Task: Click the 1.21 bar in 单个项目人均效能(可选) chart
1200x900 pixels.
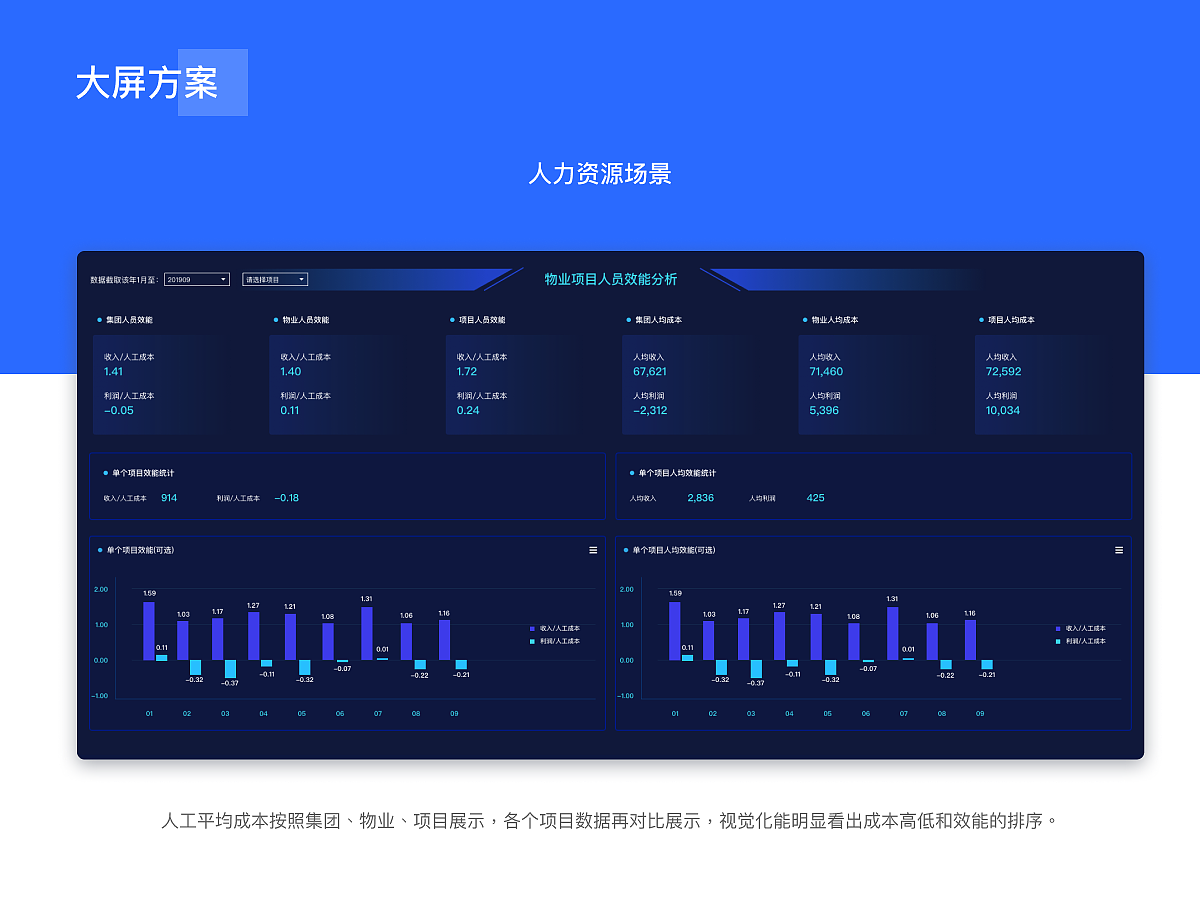Action: (x=816, y=637)
